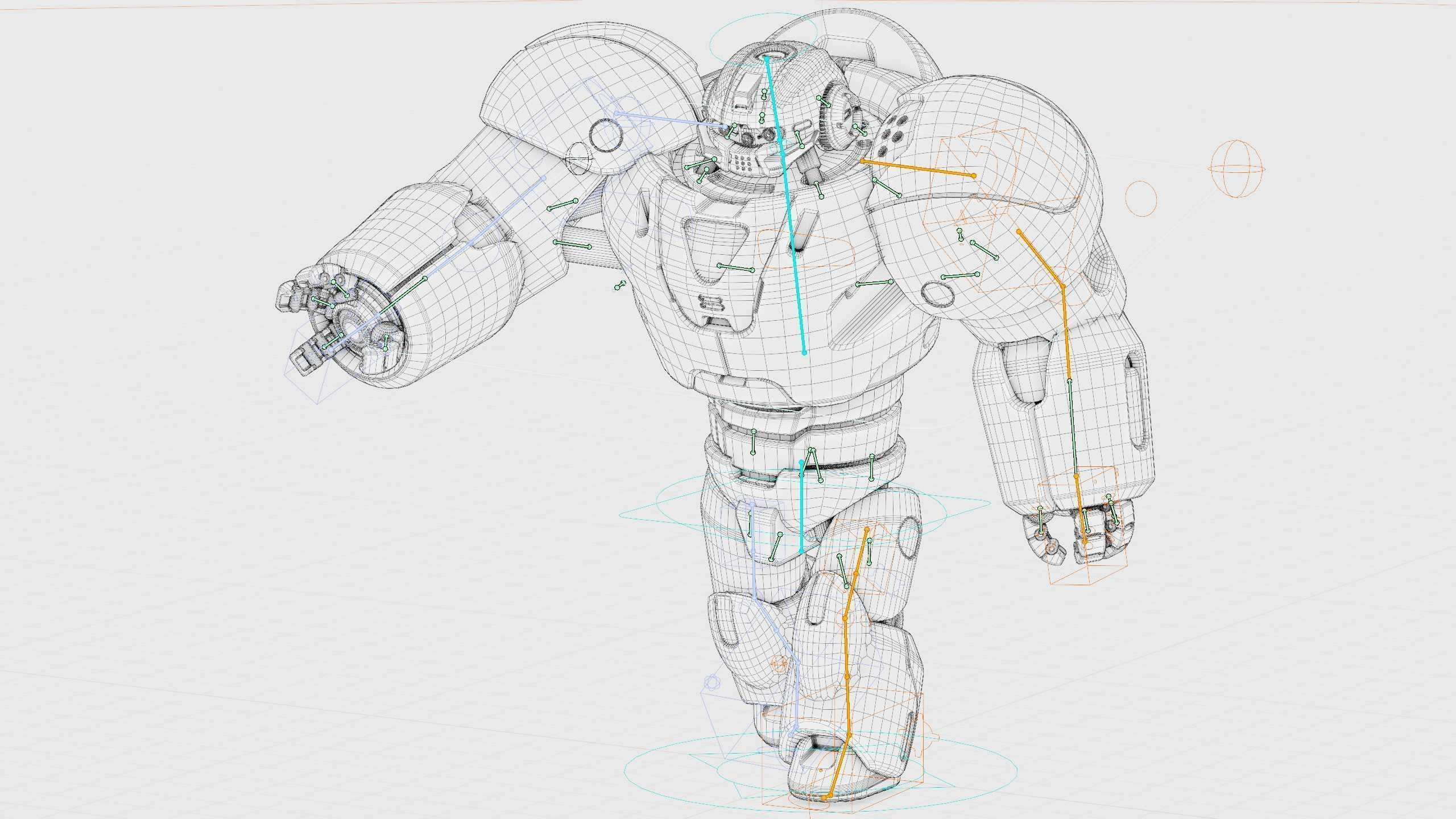The height and width of the screenshot is (819, 1456).
Task: Select the green bone on the left arm piston
Action: (572, 245)
